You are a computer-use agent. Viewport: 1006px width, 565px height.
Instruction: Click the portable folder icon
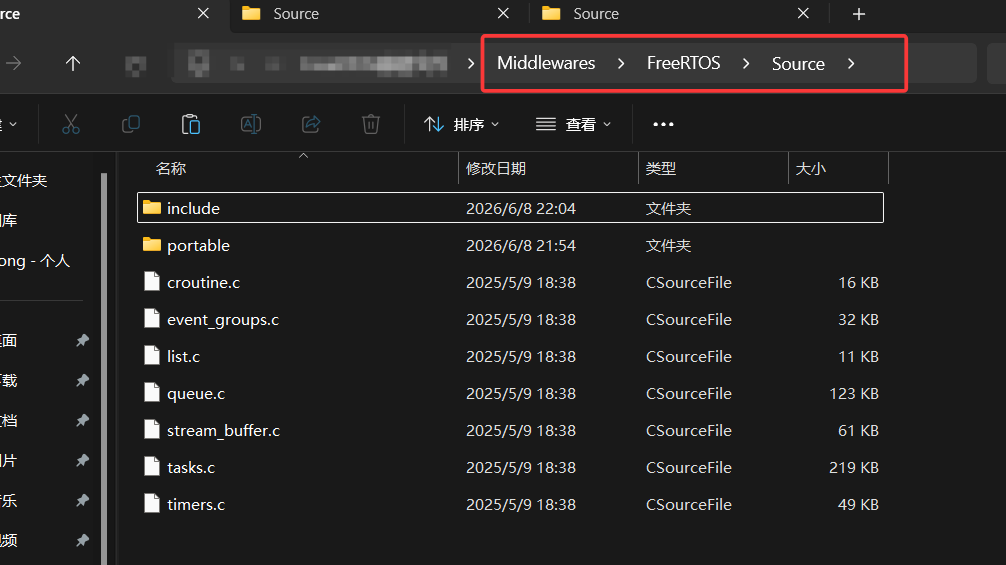tap(151, 244)
